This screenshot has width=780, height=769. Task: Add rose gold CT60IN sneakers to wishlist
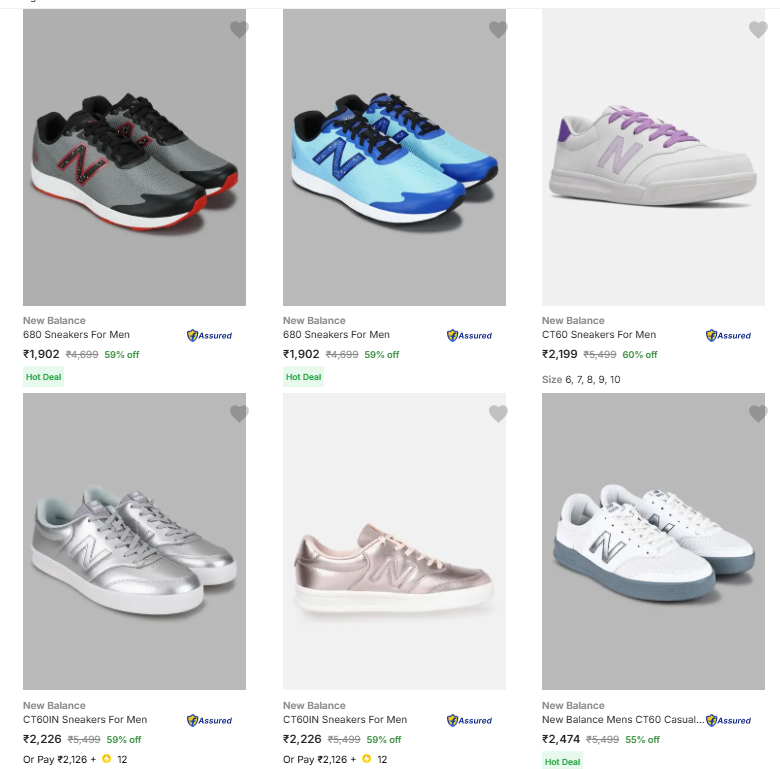(x=498, y=413)
